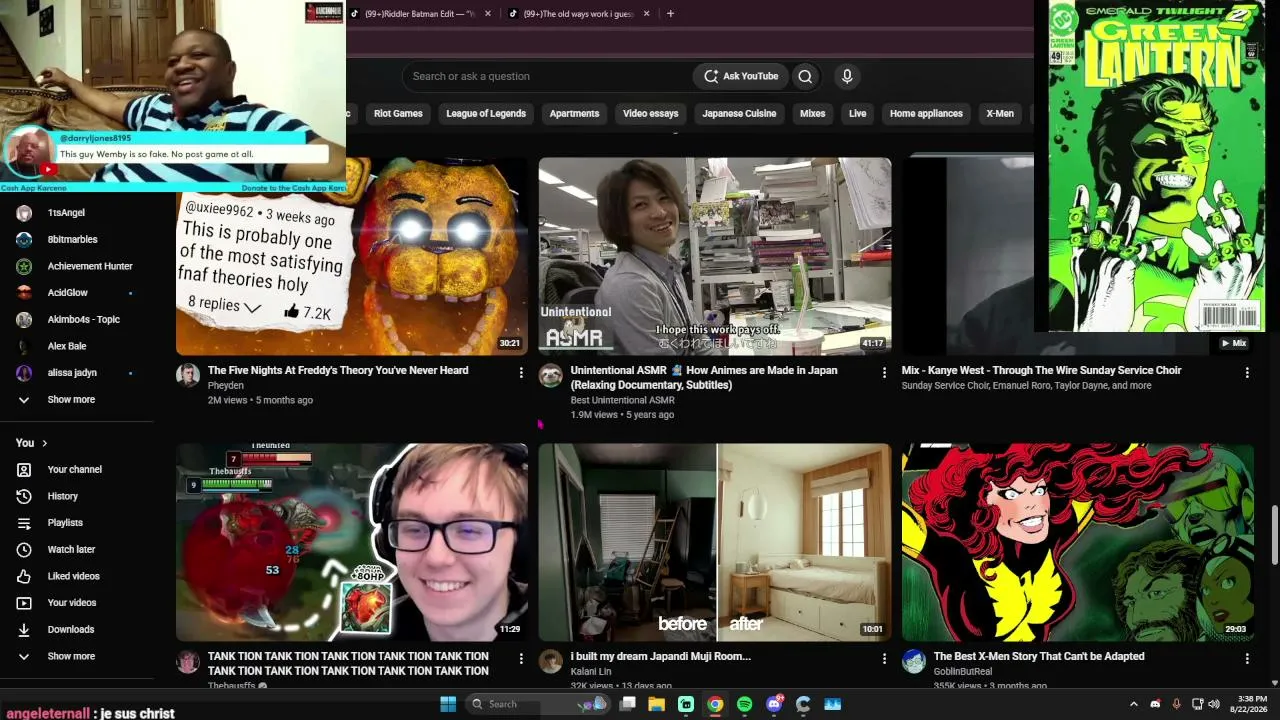Viewport: 1280px width, 720px height.
Task: Open Downloads icon in sidebar
Action: click(24, 630)
